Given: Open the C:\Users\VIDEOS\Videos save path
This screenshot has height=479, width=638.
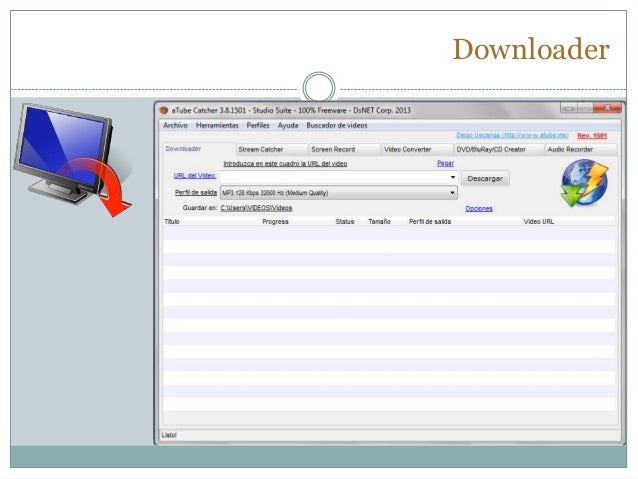Looking at the screenshot, I should [256, 208].
